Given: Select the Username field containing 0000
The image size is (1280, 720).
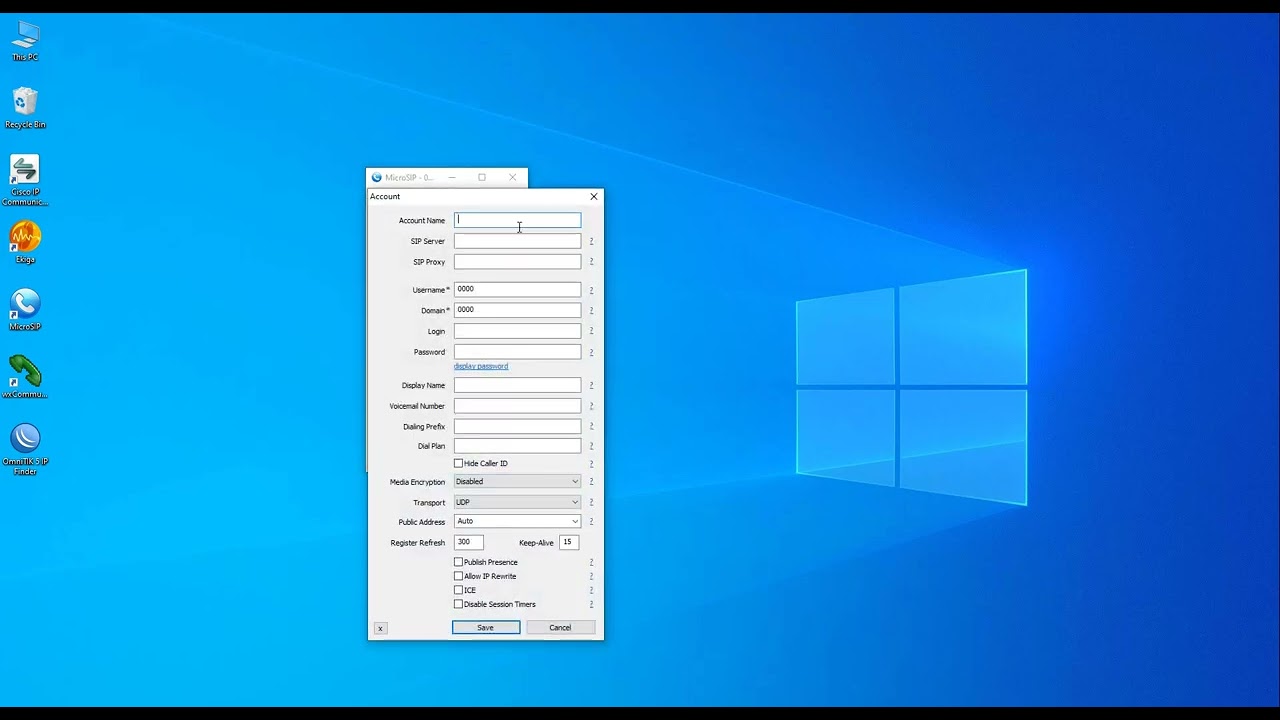Looking at the screenshot, I should point(517,289).
